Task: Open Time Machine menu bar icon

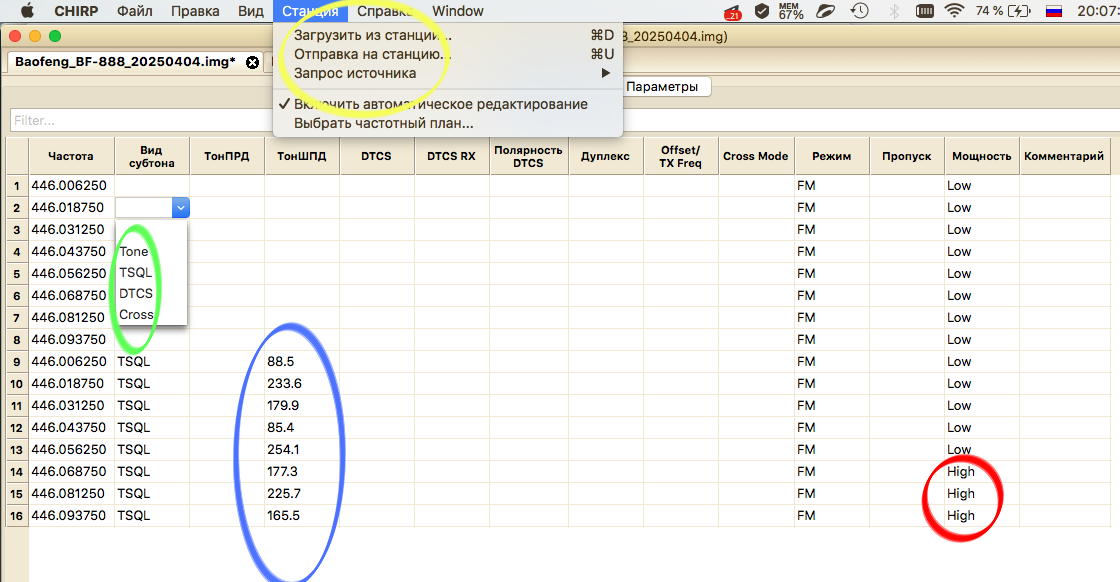Action: point(860,11)
